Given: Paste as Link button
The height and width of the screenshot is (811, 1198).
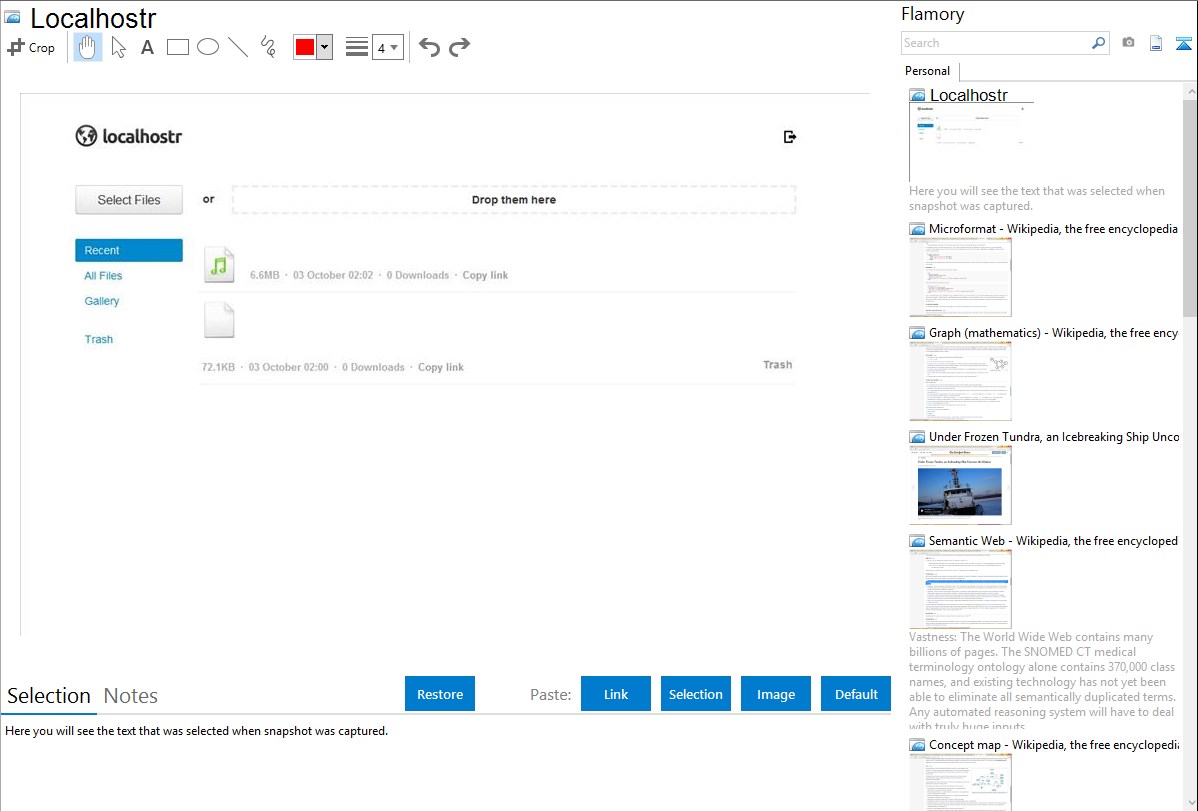Looking at the screenshot, I should point(616,694).
